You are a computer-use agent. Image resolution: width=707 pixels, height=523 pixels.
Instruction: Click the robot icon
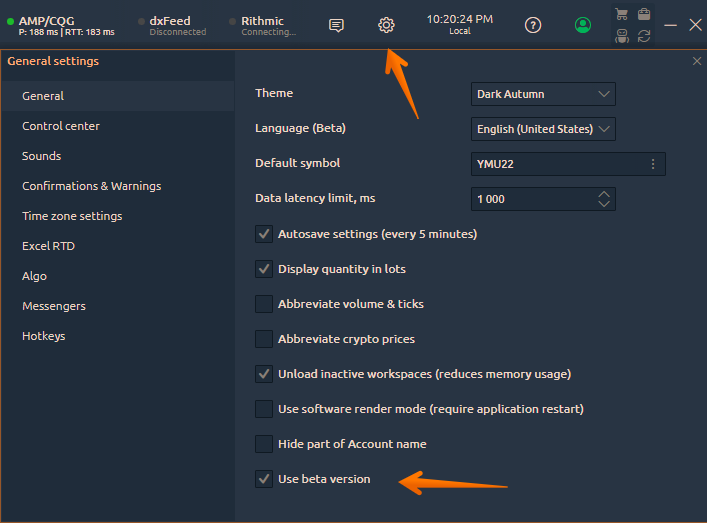coord(622,36)
